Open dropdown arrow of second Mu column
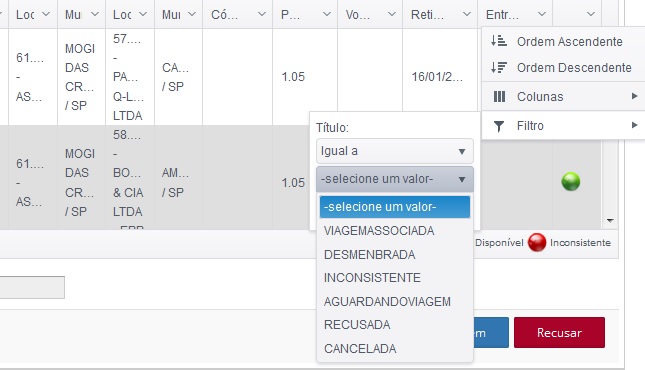This screenshot has width=645, height=370. pos(192,14)
